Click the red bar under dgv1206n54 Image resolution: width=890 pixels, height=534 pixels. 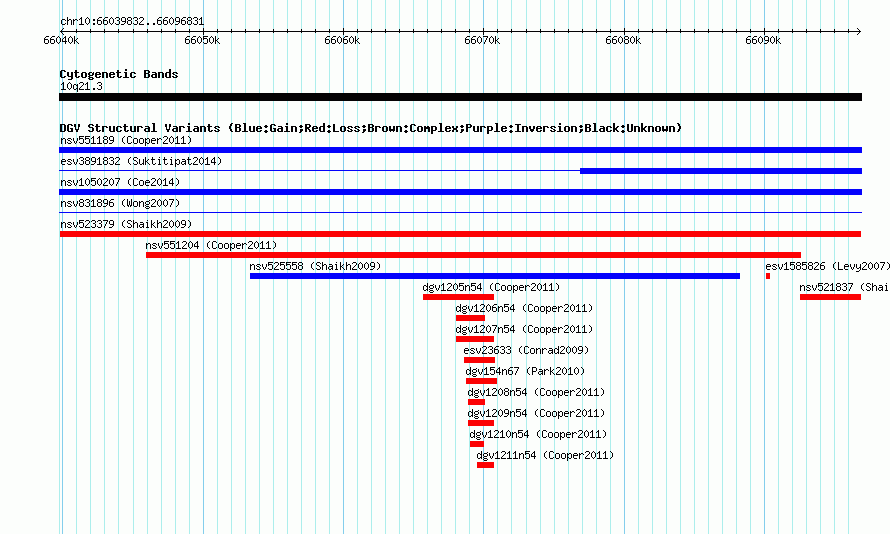(470, 318)
